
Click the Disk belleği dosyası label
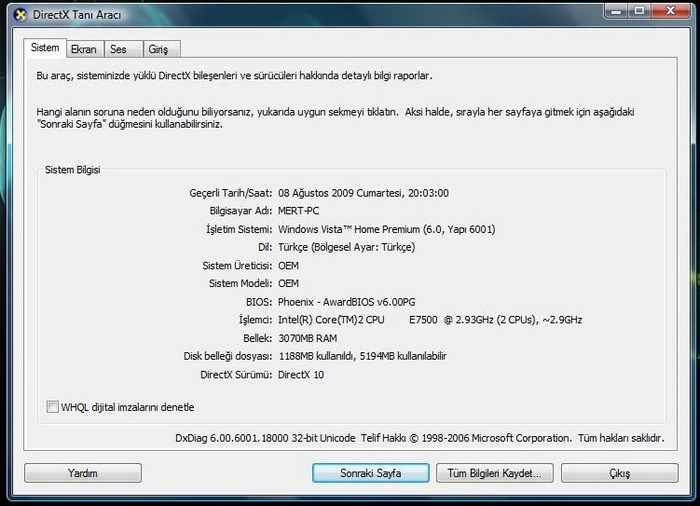(x=228, y=356)
